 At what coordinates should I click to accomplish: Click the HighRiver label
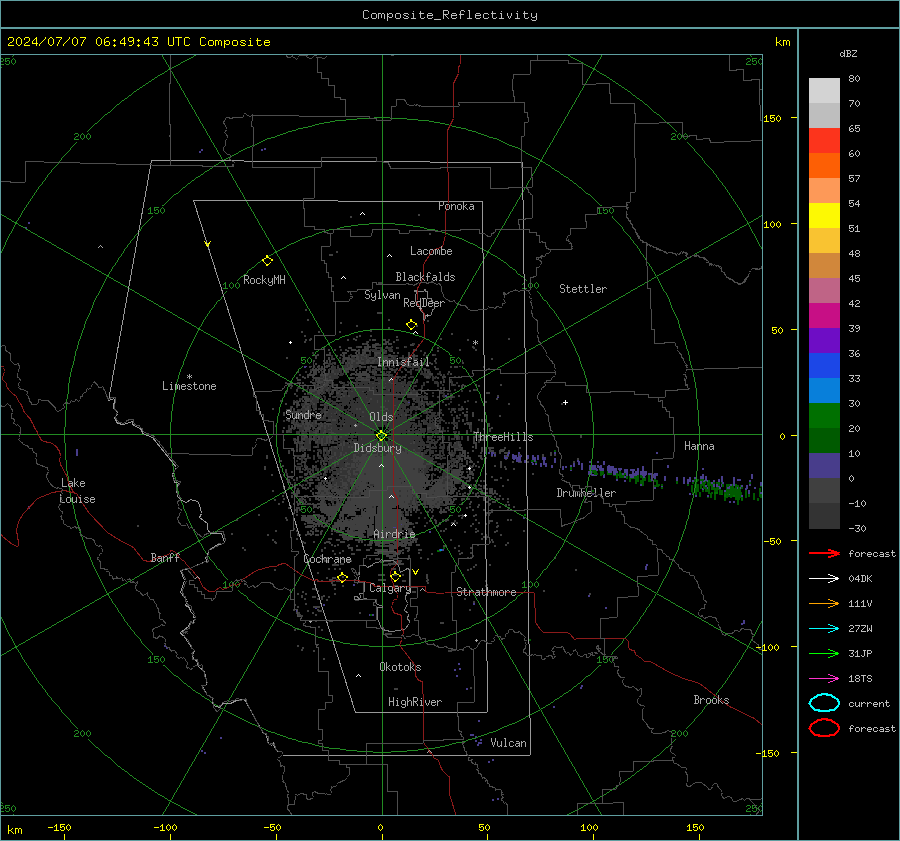(415, 702)
